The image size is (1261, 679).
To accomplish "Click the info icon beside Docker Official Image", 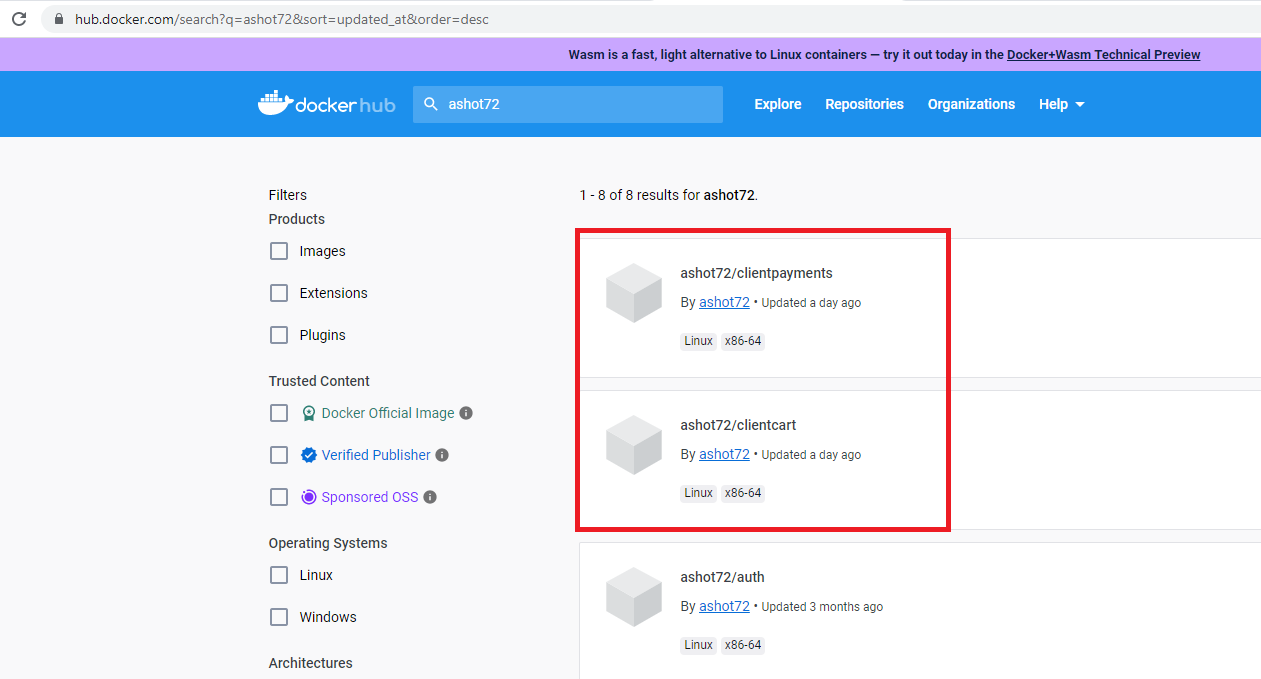I will tap(466, 413).
